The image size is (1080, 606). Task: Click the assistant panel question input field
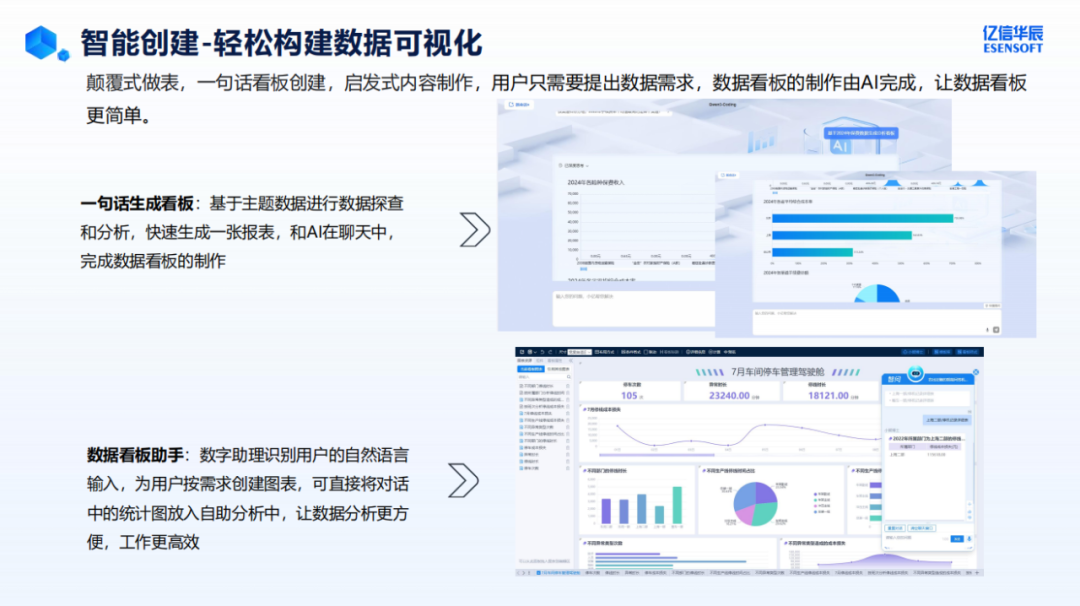click(x=916, y=539)
